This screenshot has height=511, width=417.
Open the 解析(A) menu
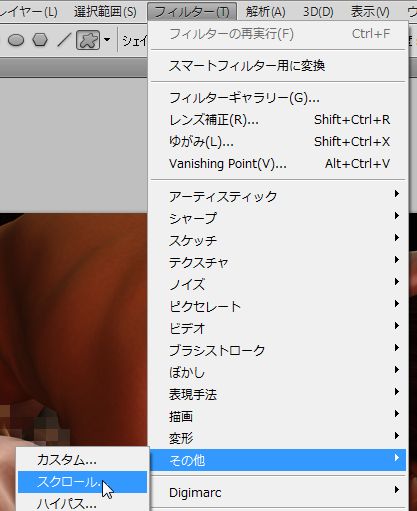coord(266,12)
